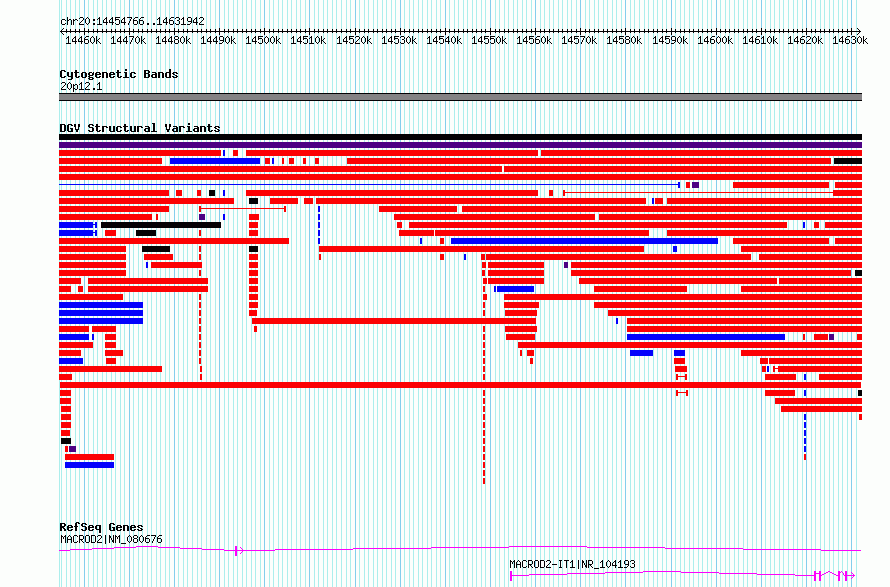
Task: Click the 14520k ruler label
Action: coord(354,40)
